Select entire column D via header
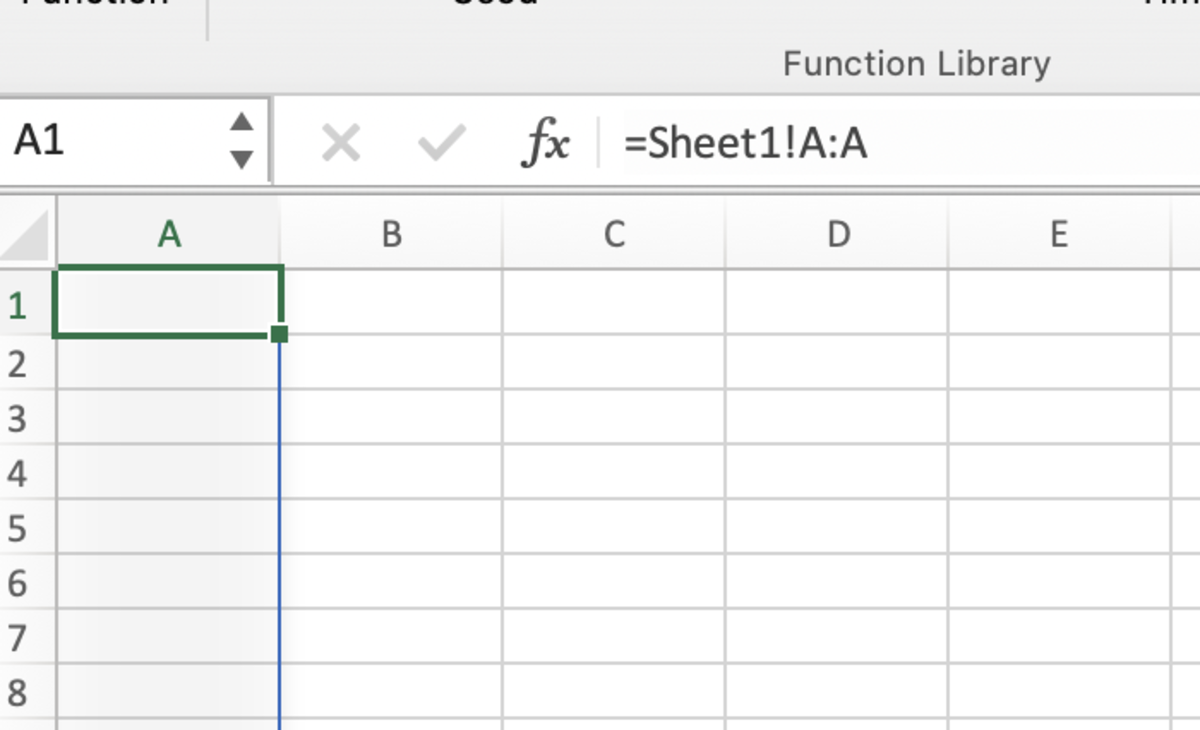This screenshot has height=730, width=1200. pos(837,235)
